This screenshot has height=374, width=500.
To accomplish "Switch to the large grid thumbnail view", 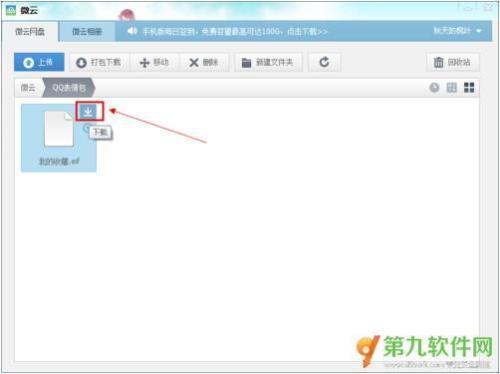I will pos(469,88).
